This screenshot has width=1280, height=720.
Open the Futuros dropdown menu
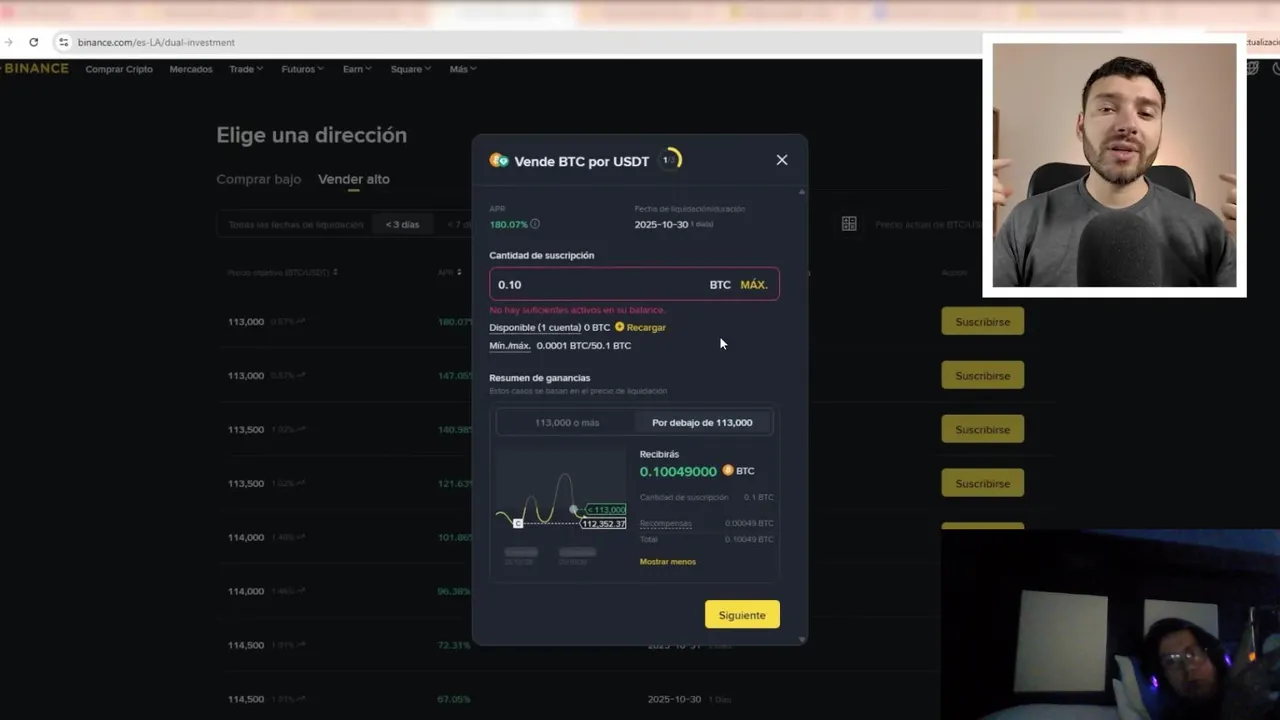click(x=303, y=69)
